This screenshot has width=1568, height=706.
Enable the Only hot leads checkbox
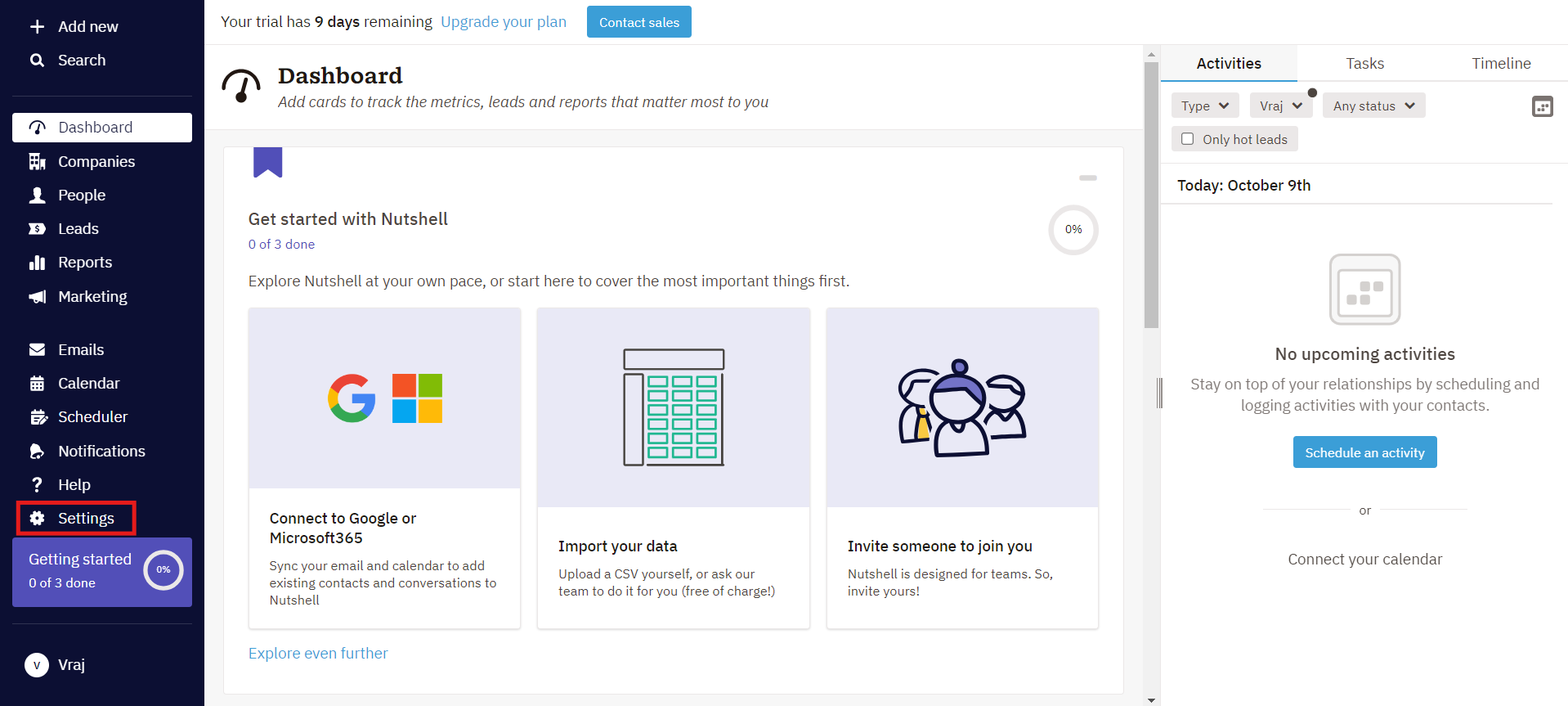click(1188, 139)
